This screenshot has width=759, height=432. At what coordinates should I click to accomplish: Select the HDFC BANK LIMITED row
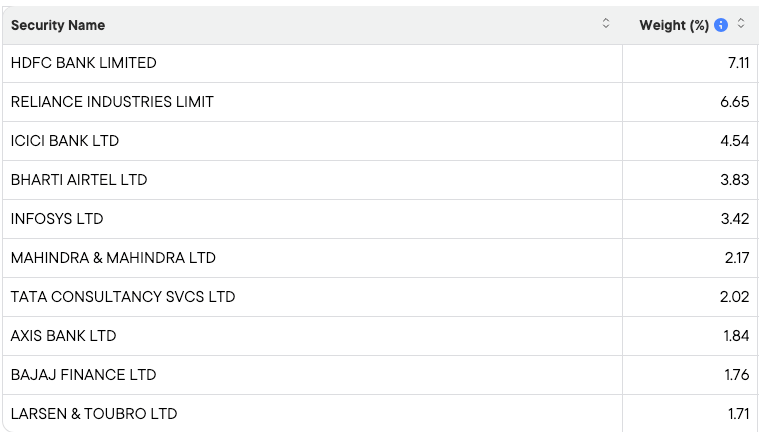tap(84, 63)
